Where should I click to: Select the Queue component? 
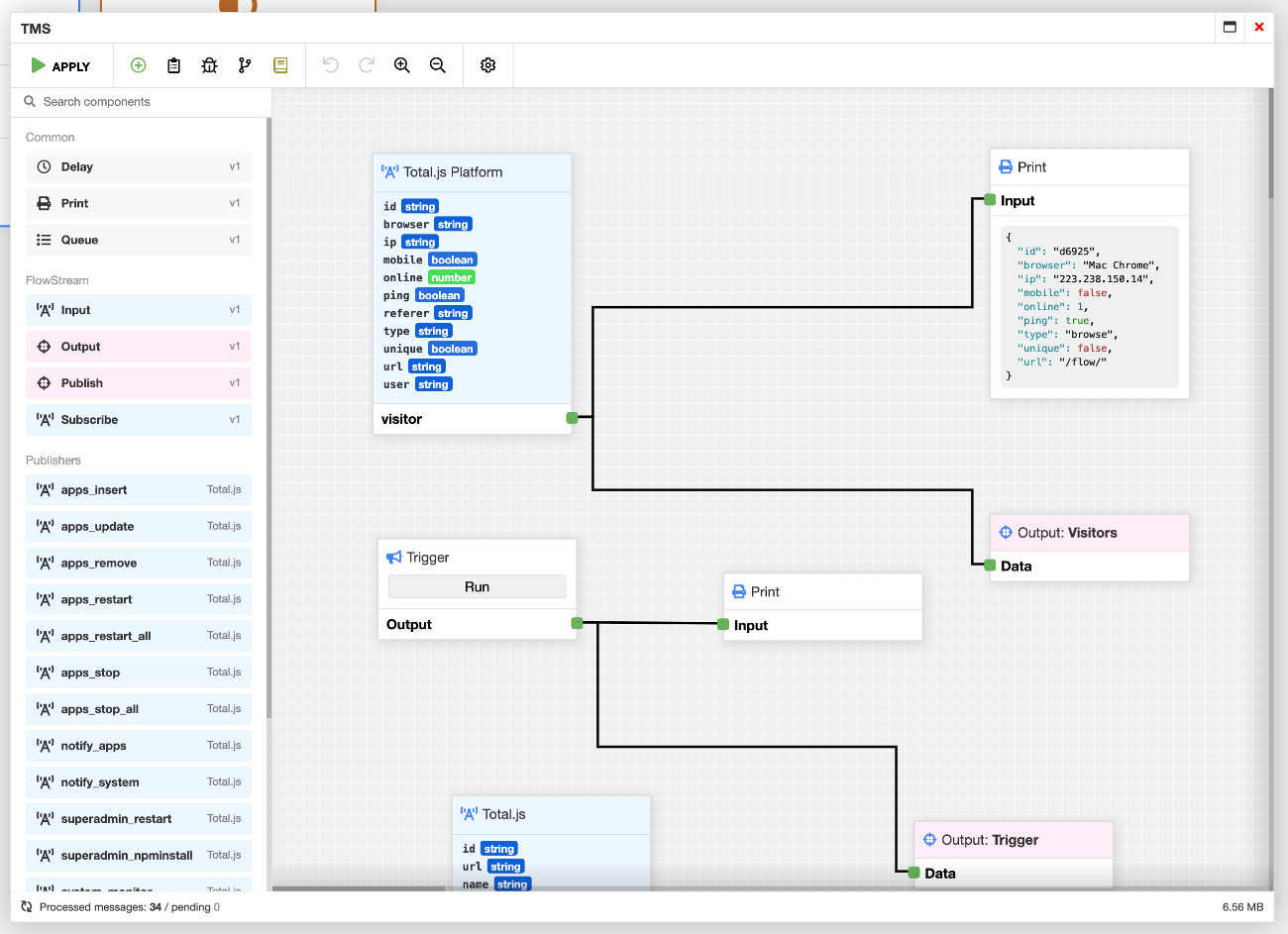pyautogui.click(x=139, y=240)
